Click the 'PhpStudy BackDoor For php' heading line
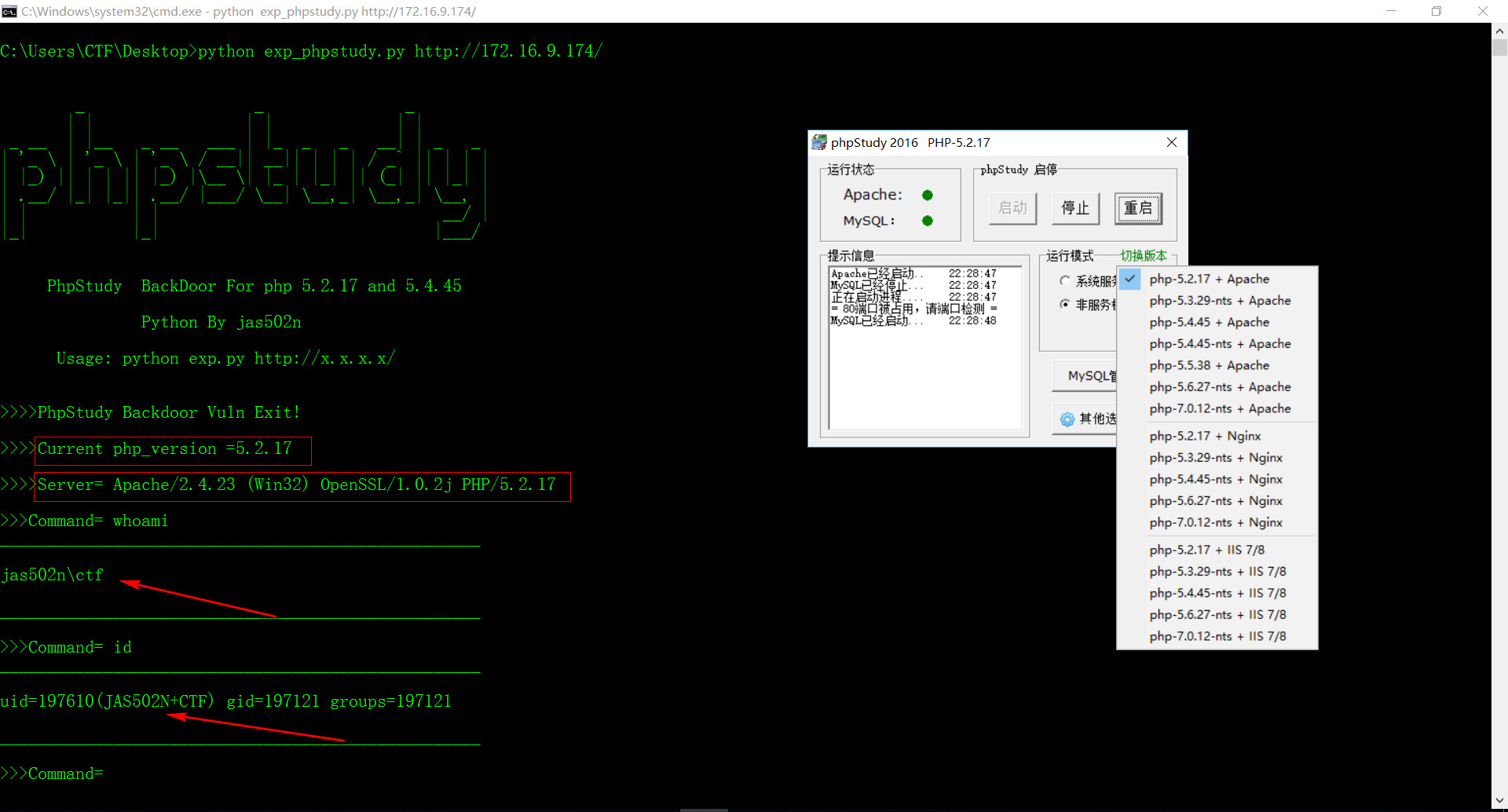 (254, 287)
